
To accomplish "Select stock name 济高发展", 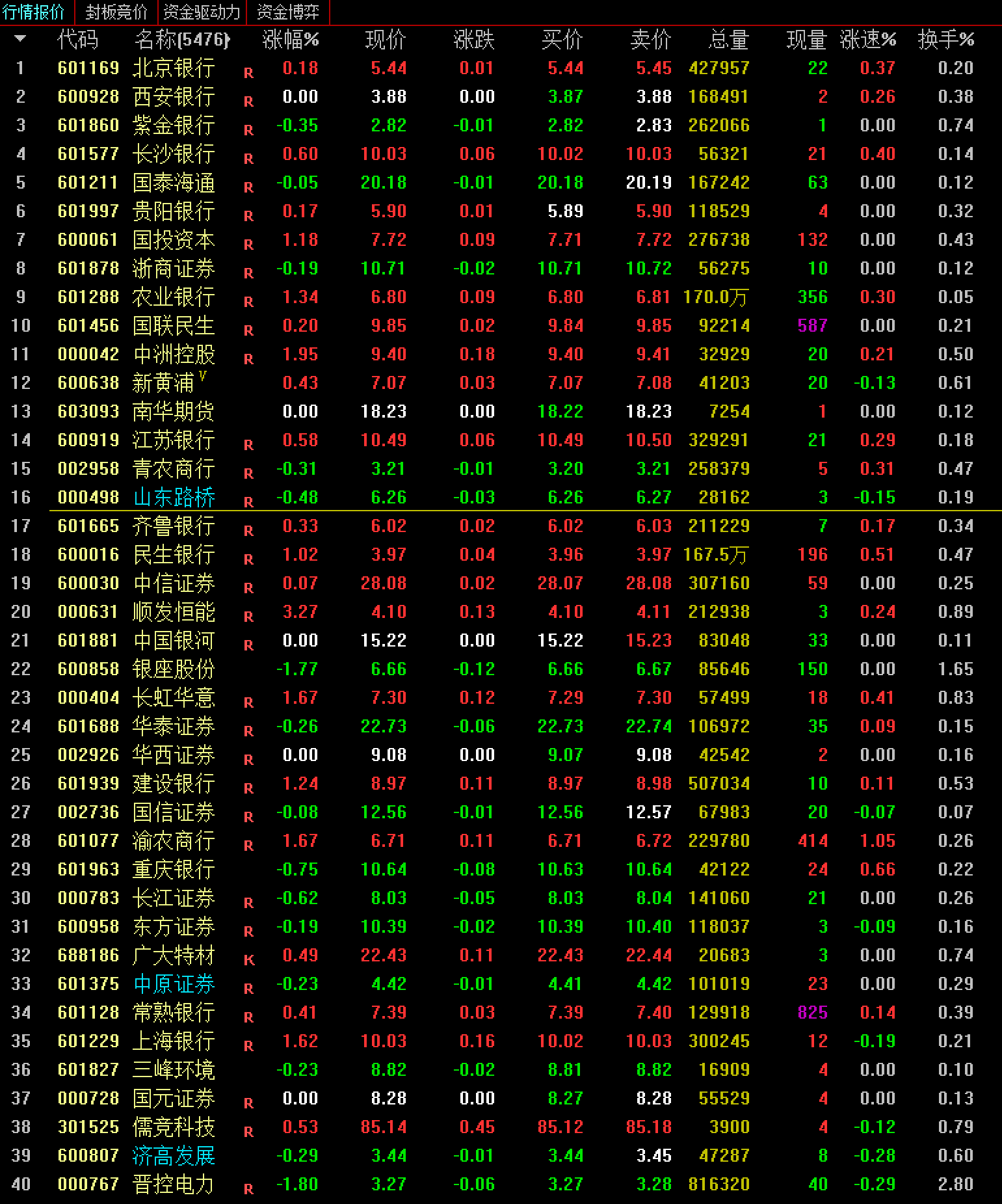I will pos(174,1156).
